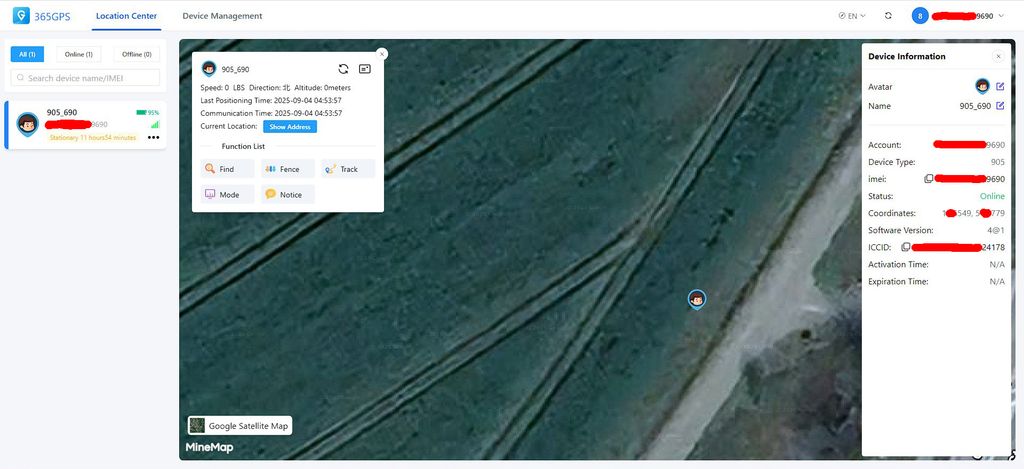The height and width of the screenshot is (469, 1024).
Task: Edit the device Avatar
Action: (1000, 86)
